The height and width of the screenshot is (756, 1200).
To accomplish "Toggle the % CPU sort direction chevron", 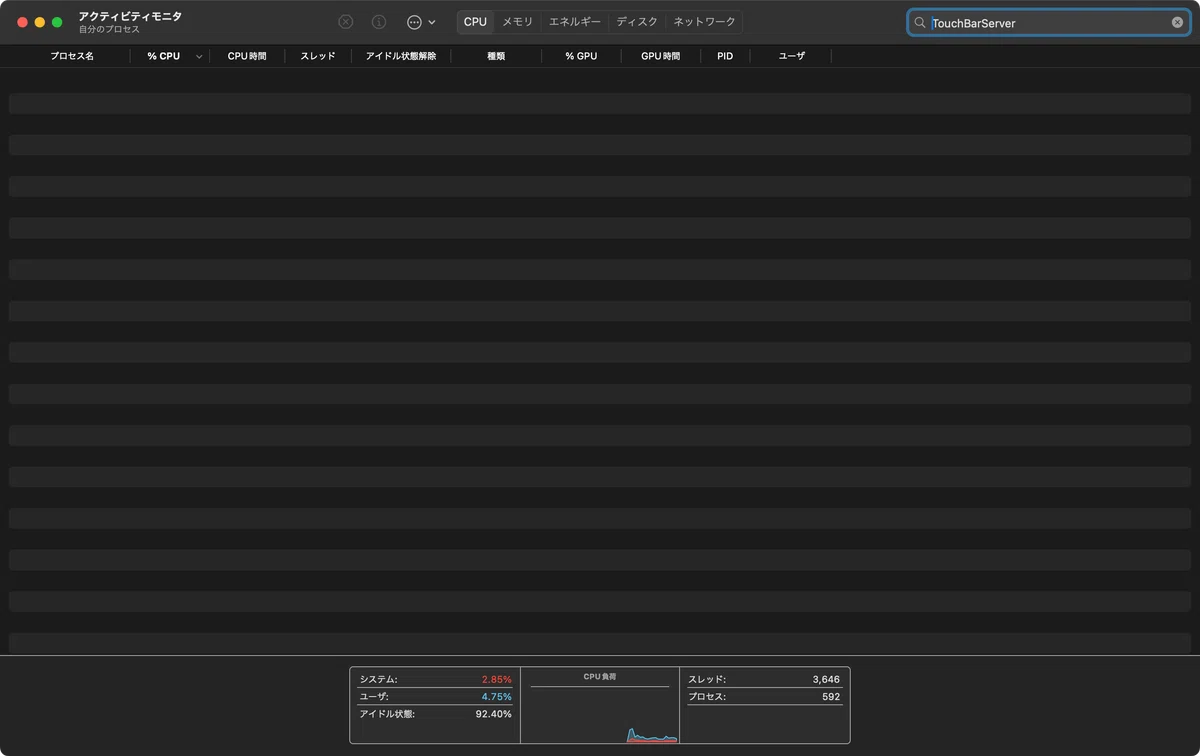I will coord(199,57).
